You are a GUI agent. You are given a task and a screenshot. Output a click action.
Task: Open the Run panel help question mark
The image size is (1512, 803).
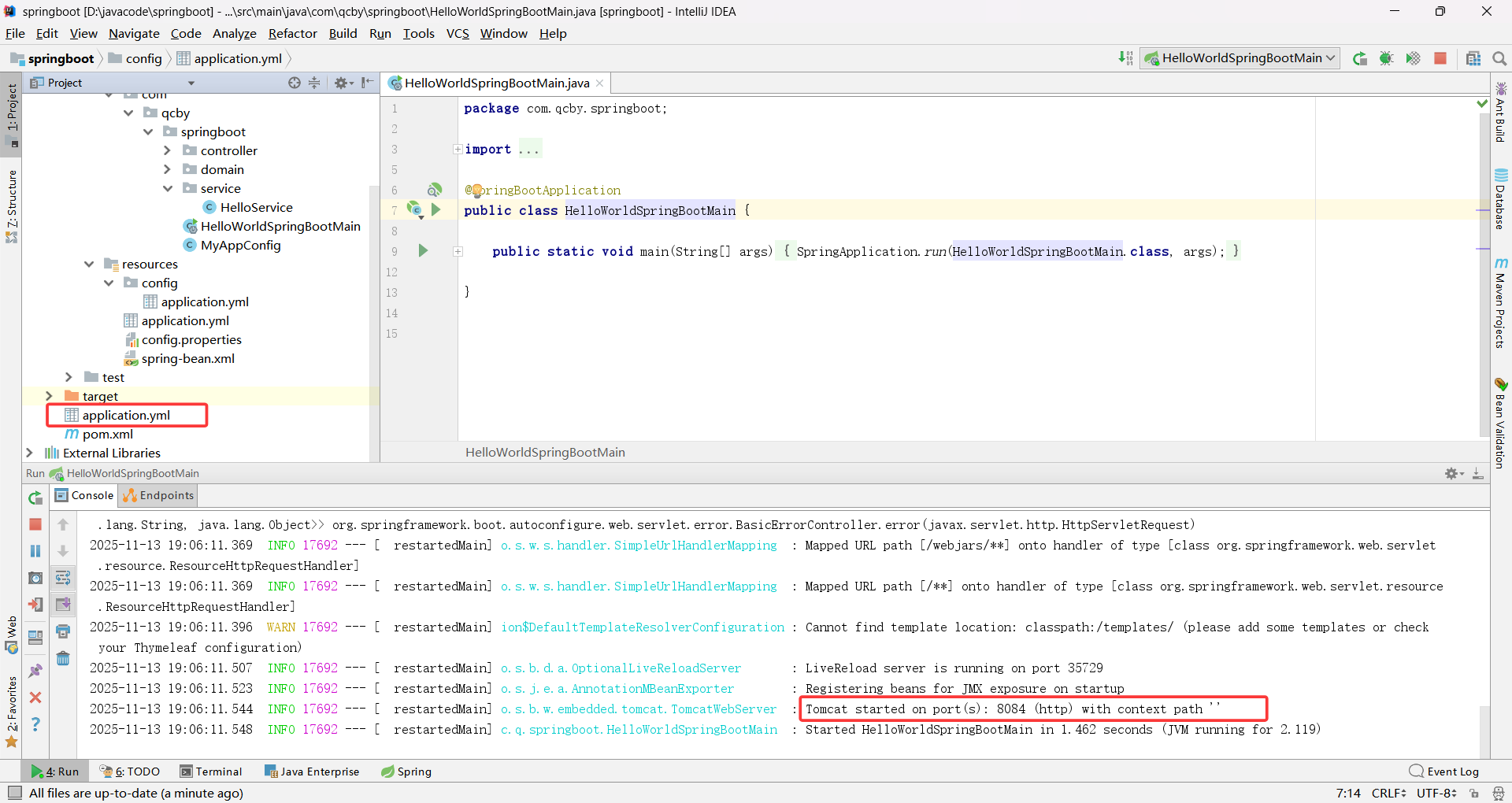pyautogui.click(x=35, y=724)
